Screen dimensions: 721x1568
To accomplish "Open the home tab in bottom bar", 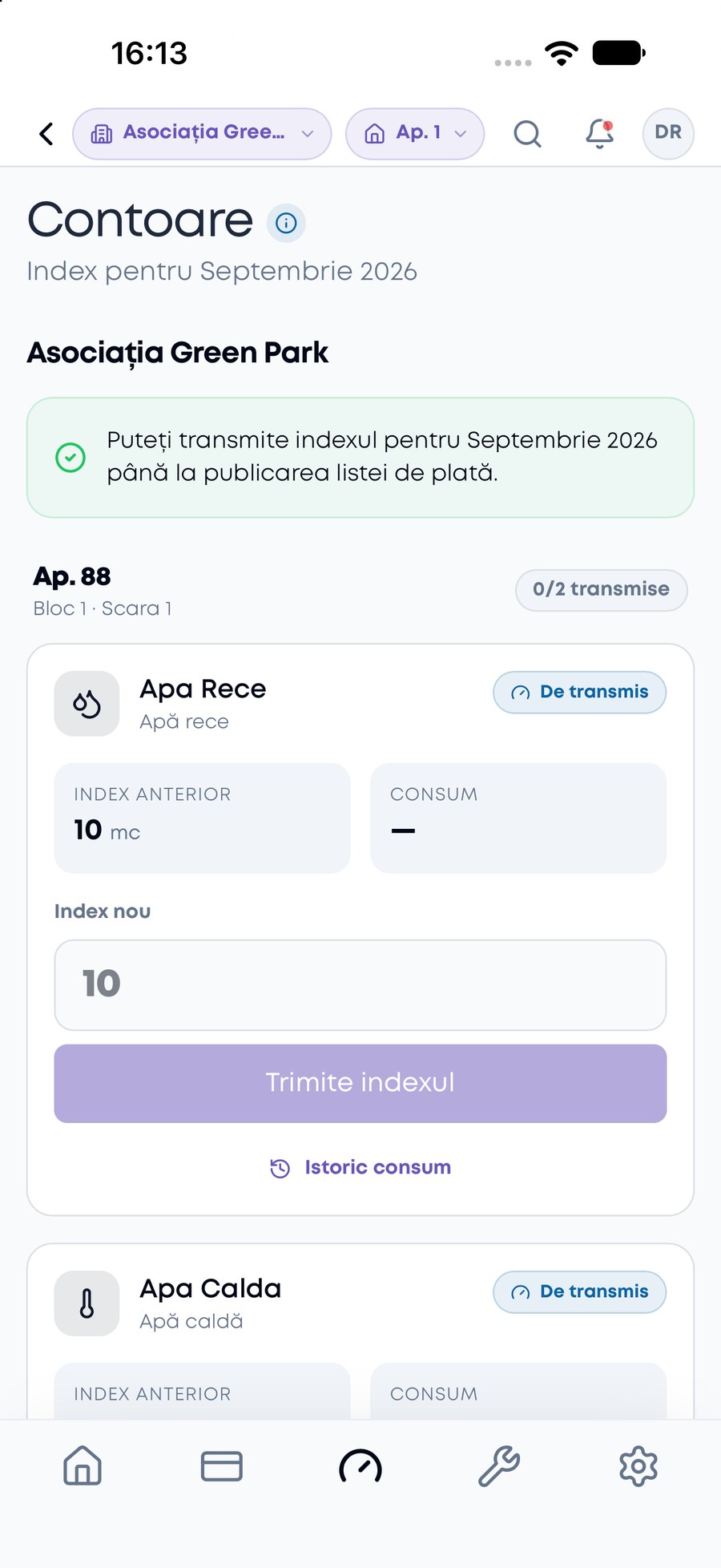I will point(83,1466).
